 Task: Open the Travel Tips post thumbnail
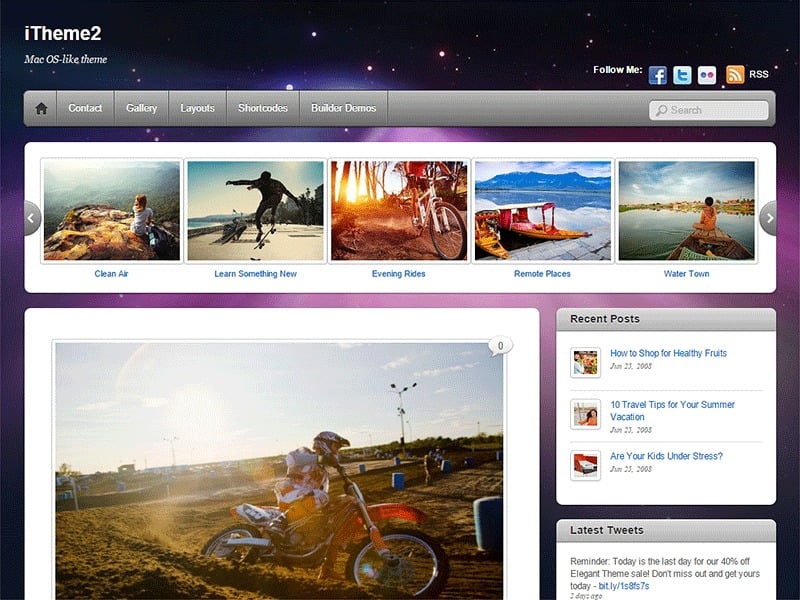[x=585, y=414]
